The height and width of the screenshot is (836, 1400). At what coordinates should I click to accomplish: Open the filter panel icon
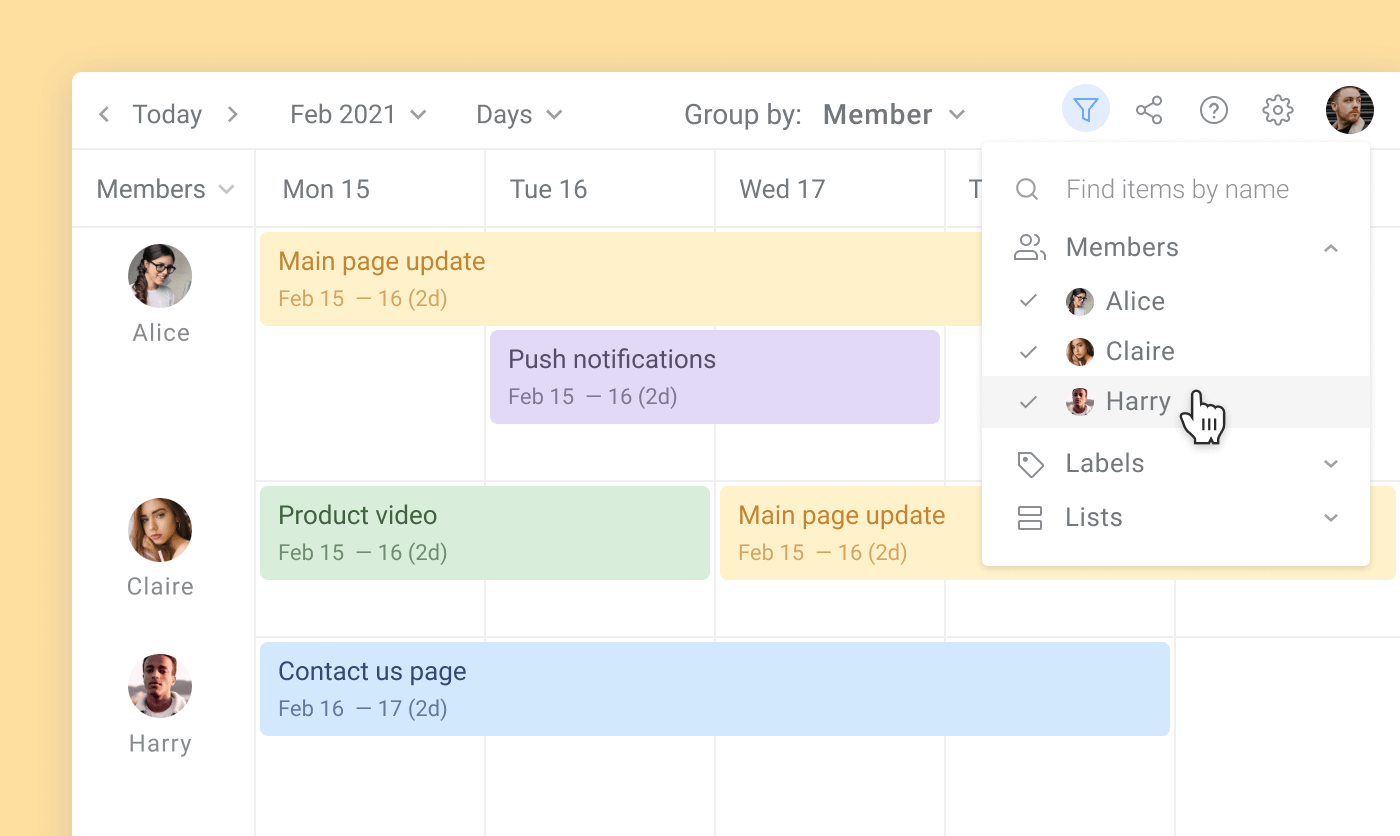[x=1085, y=110]
